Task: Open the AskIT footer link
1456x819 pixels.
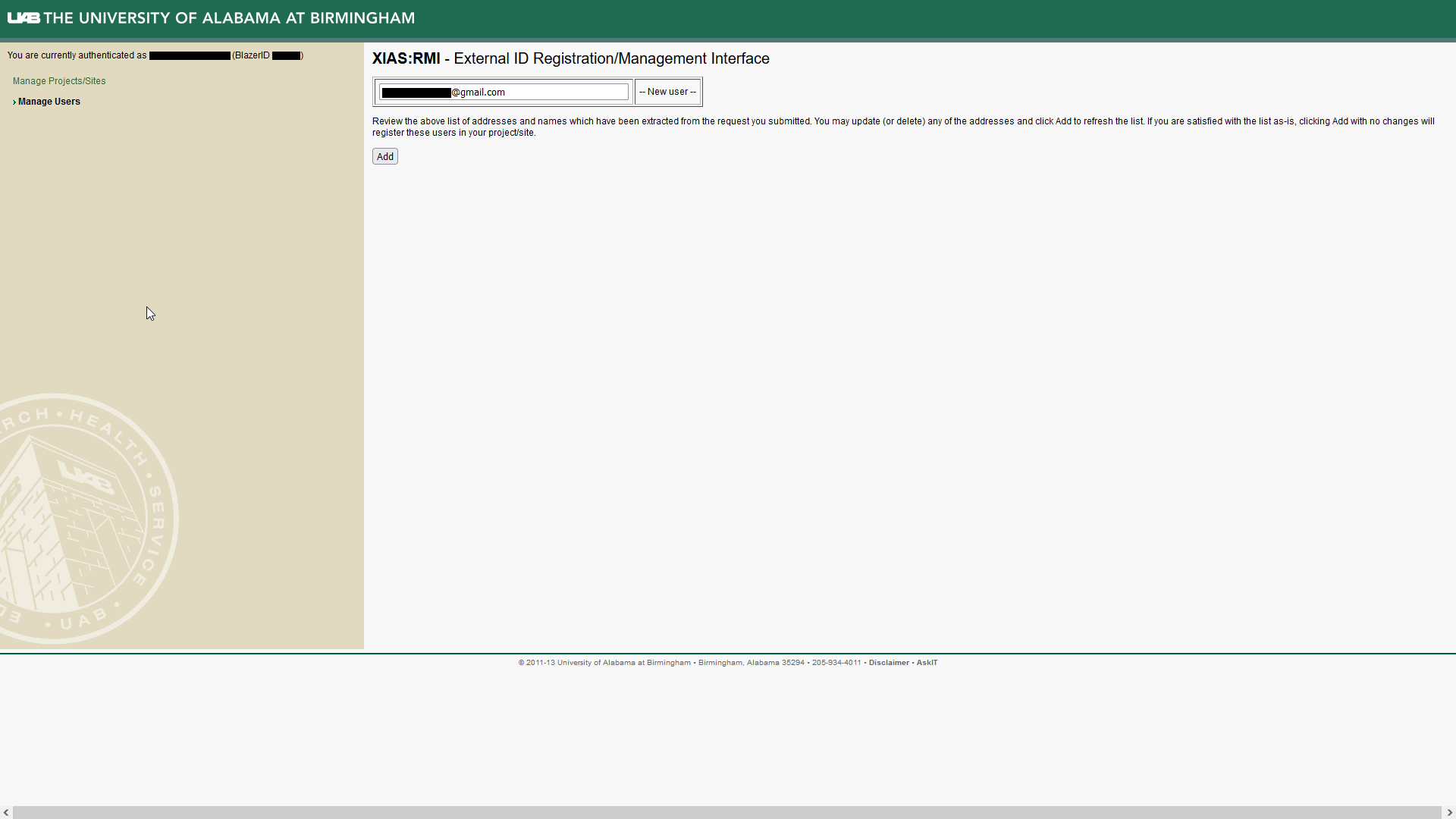Action: (x=927, y=663)
